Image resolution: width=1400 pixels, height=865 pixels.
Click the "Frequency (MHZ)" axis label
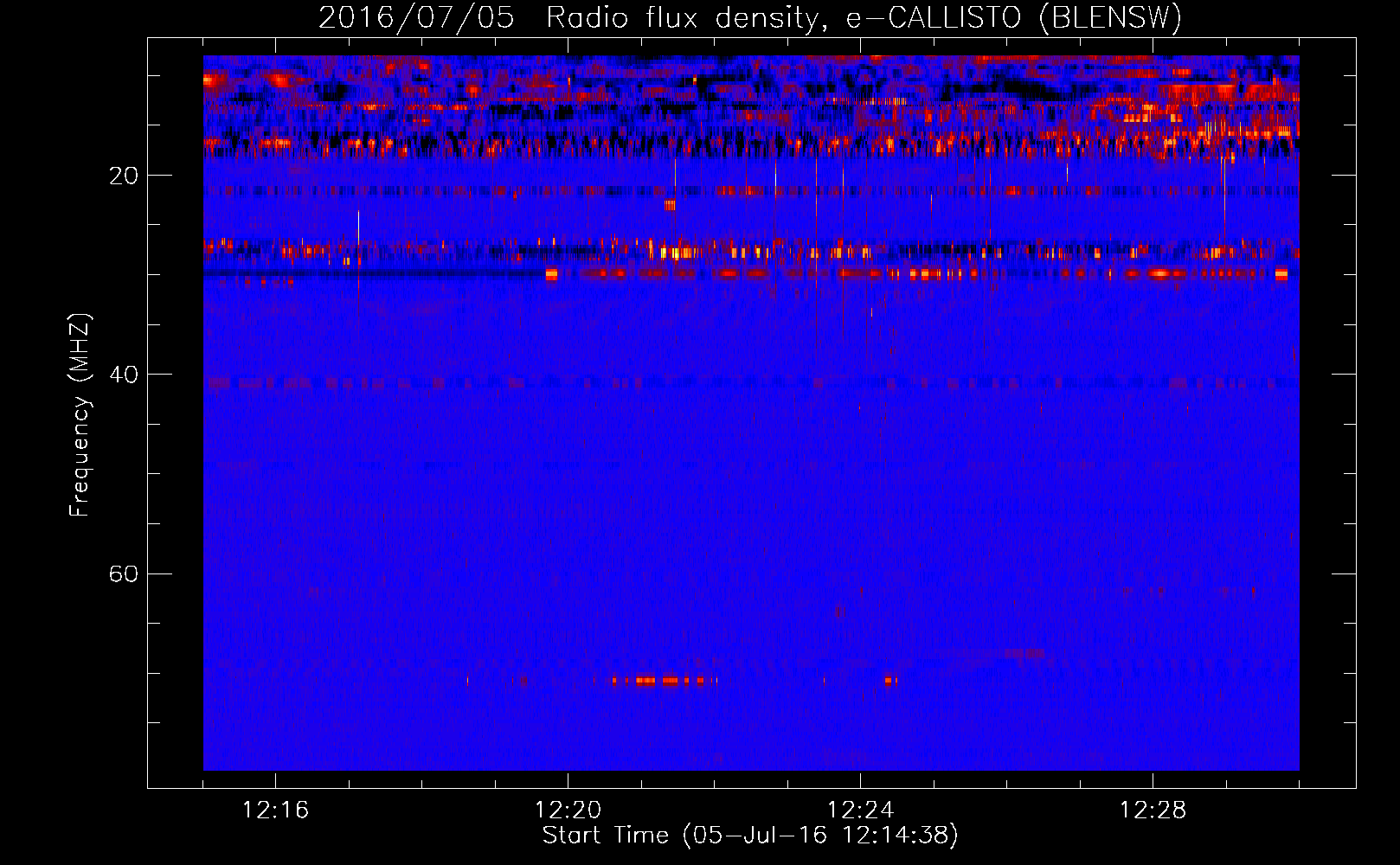pyautogui.click(x=80, y=415)
